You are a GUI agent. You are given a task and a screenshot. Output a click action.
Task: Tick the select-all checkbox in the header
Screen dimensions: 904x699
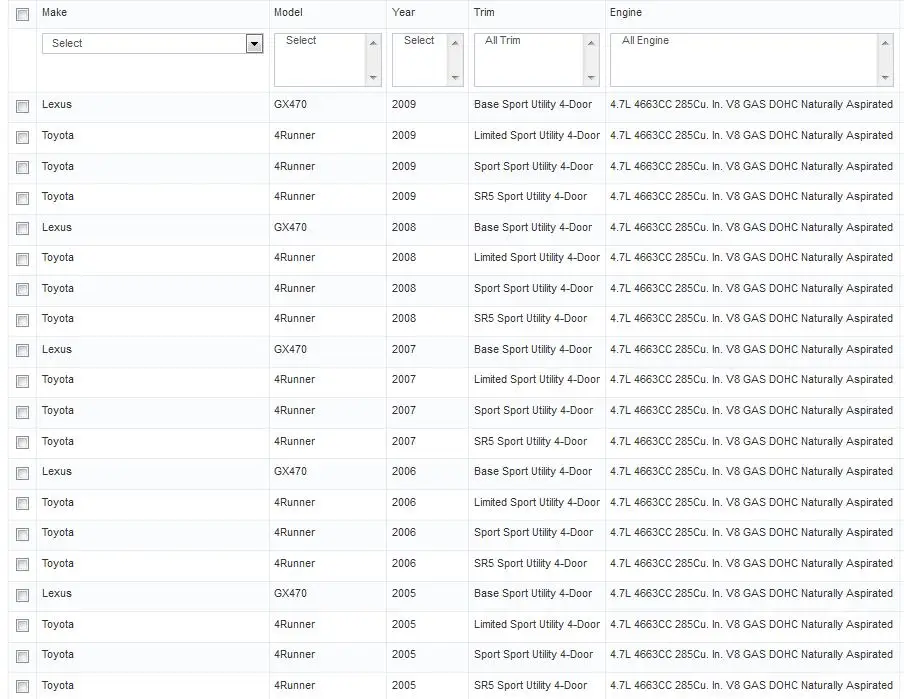click(x=22, y=14)
